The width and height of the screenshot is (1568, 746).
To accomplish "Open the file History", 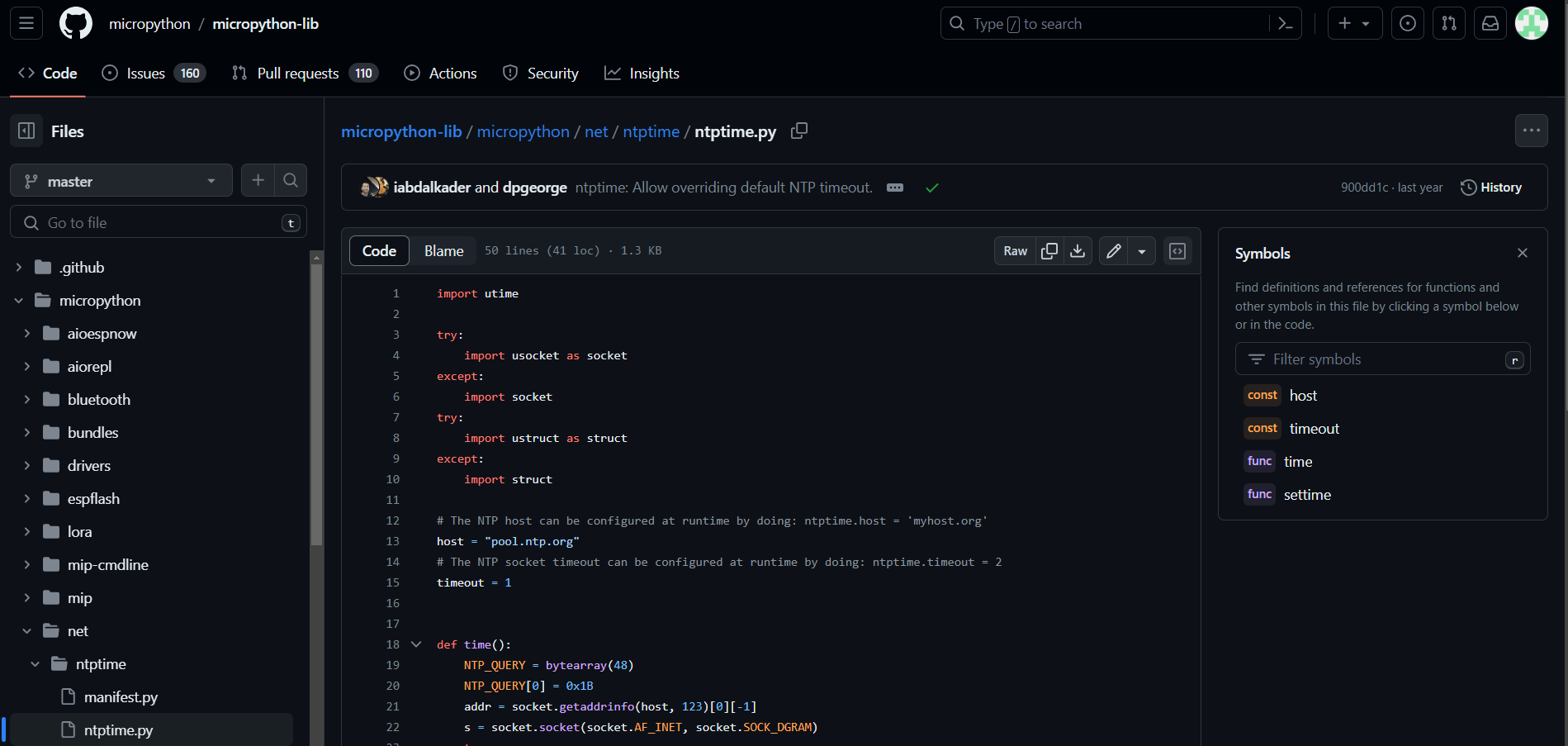I will coord(1491,188).
